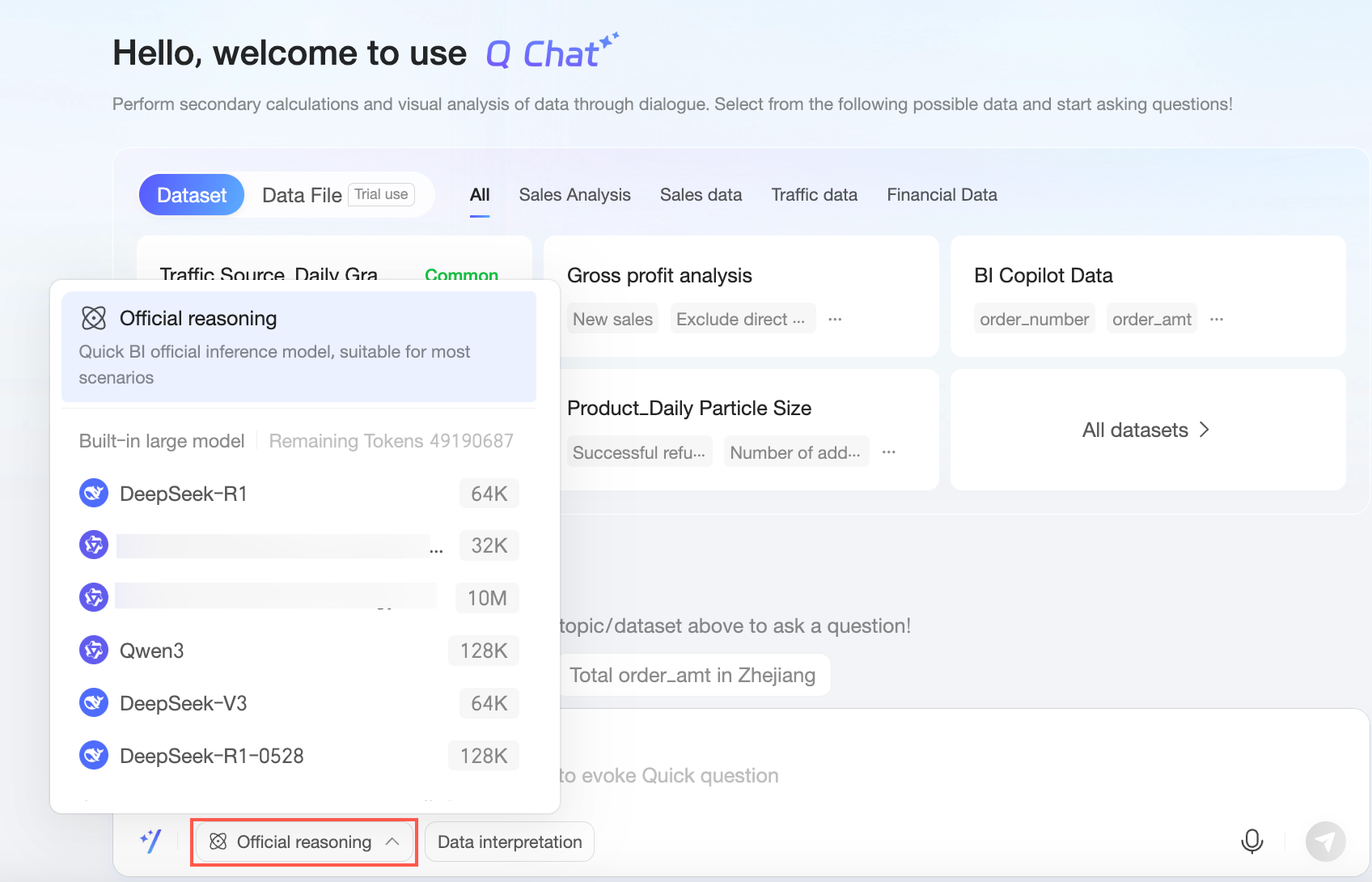Click the Q Chat logo
Screen dimensions: 1372x882
552,51
